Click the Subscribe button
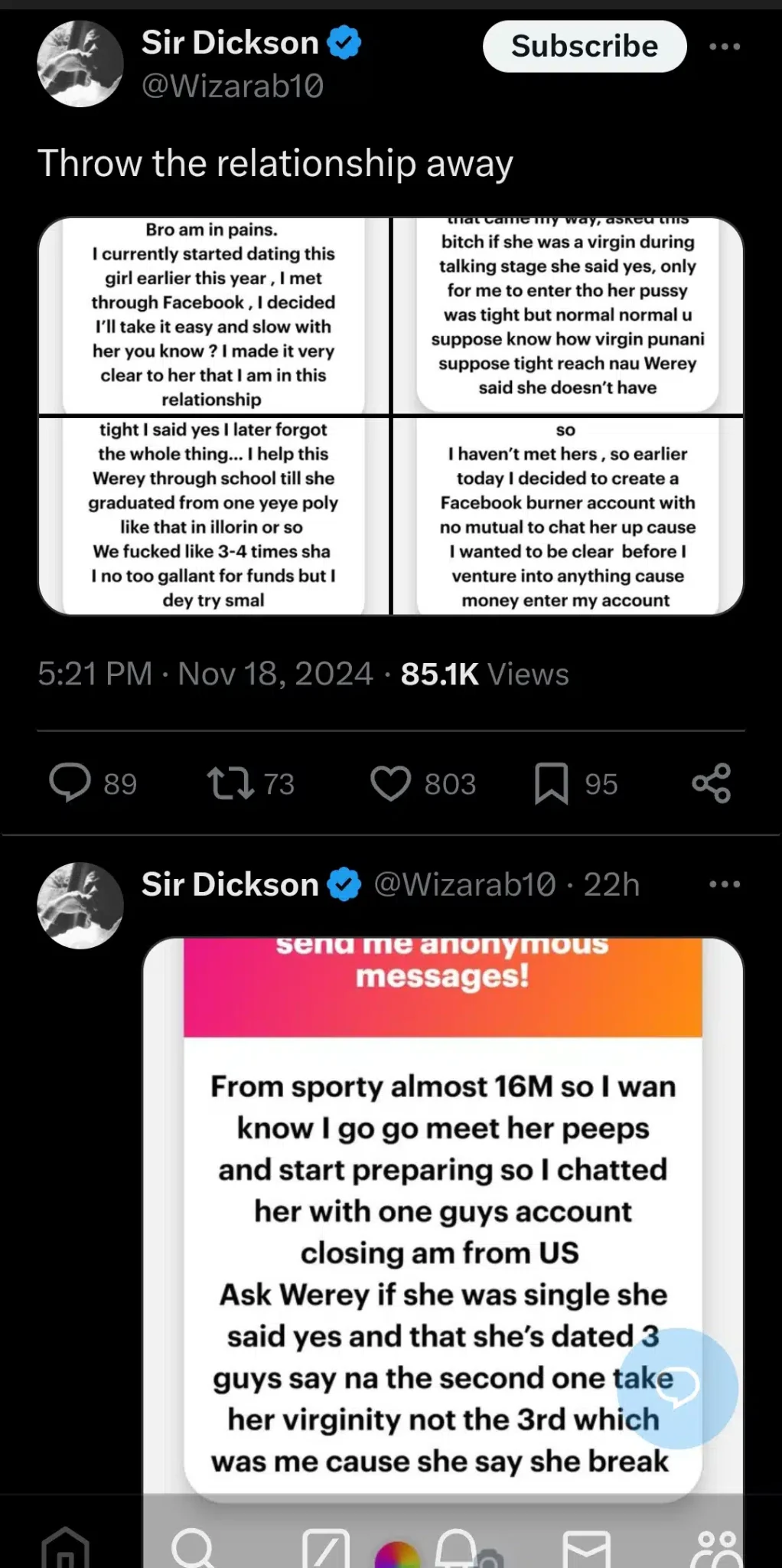Screen dimensions: 782x1568 pos(585,47)
